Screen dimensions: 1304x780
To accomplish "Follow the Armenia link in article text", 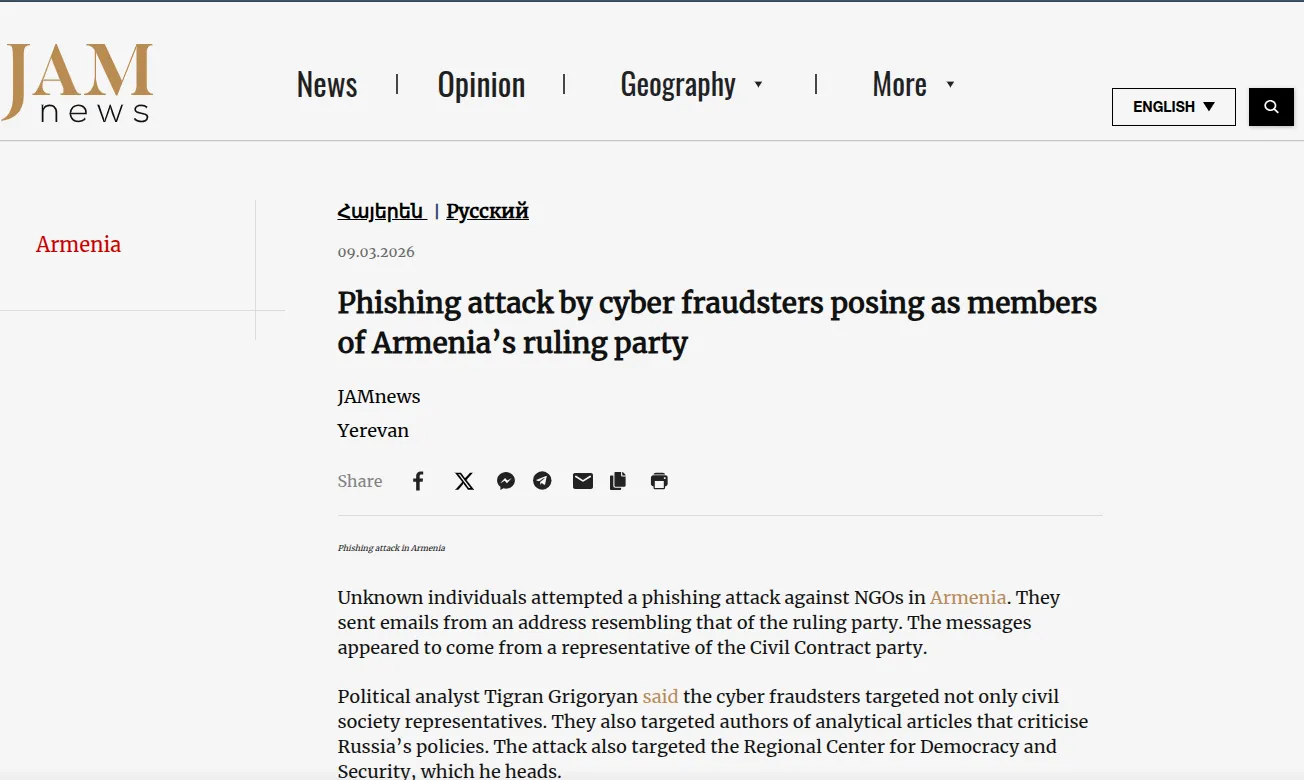I will (967, 597).
